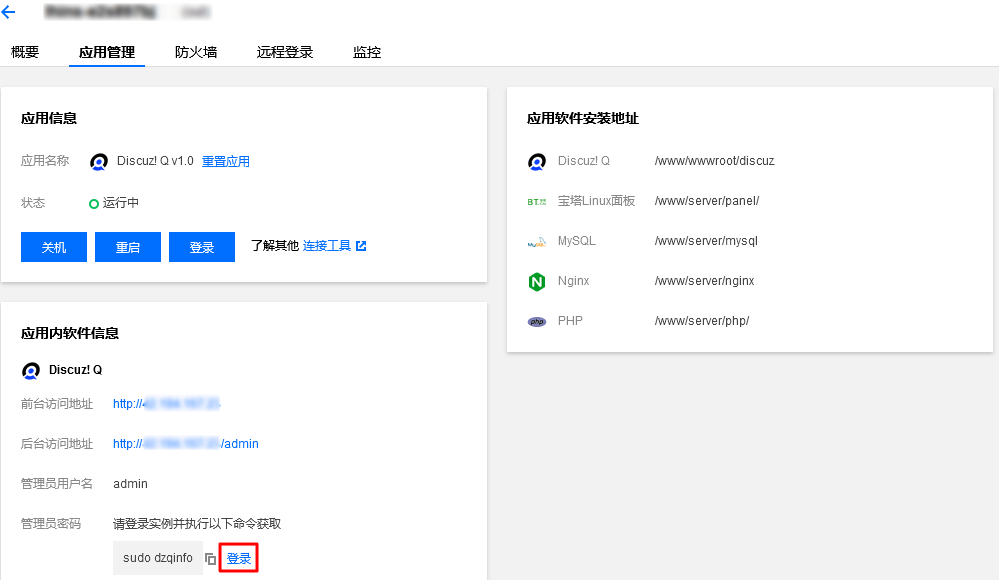The image size is (999, 580).
Task: Click the MySQL software label
Action: click(x=577, y=241)
